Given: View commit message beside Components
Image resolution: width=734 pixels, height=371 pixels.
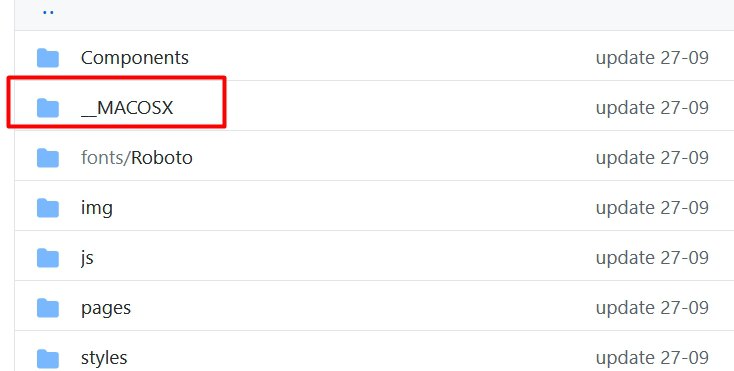Looking at the screenshot, I should (x=652, y=58).
